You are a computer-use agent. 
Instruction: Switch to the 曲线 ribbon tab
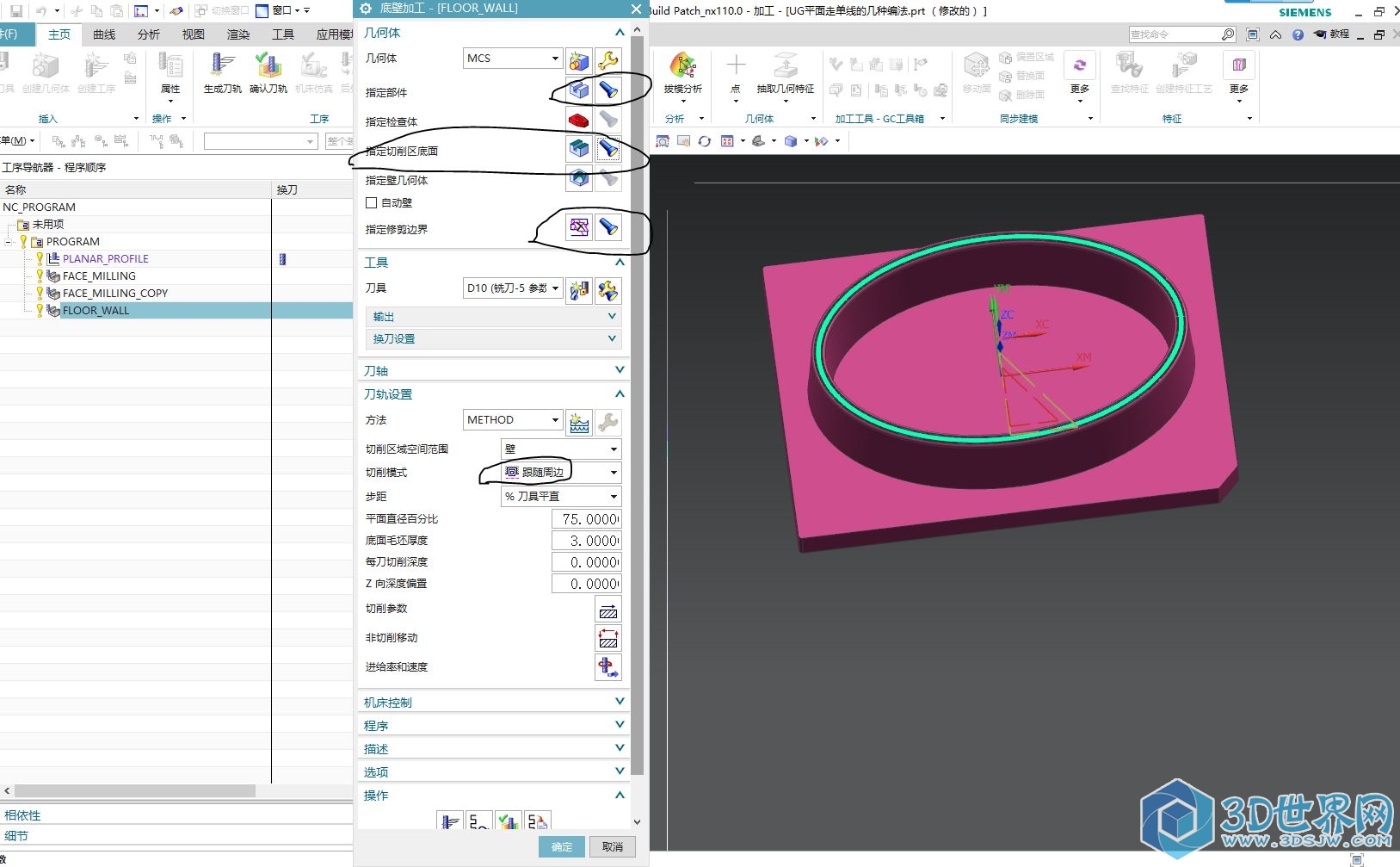(x=104, y=34)
